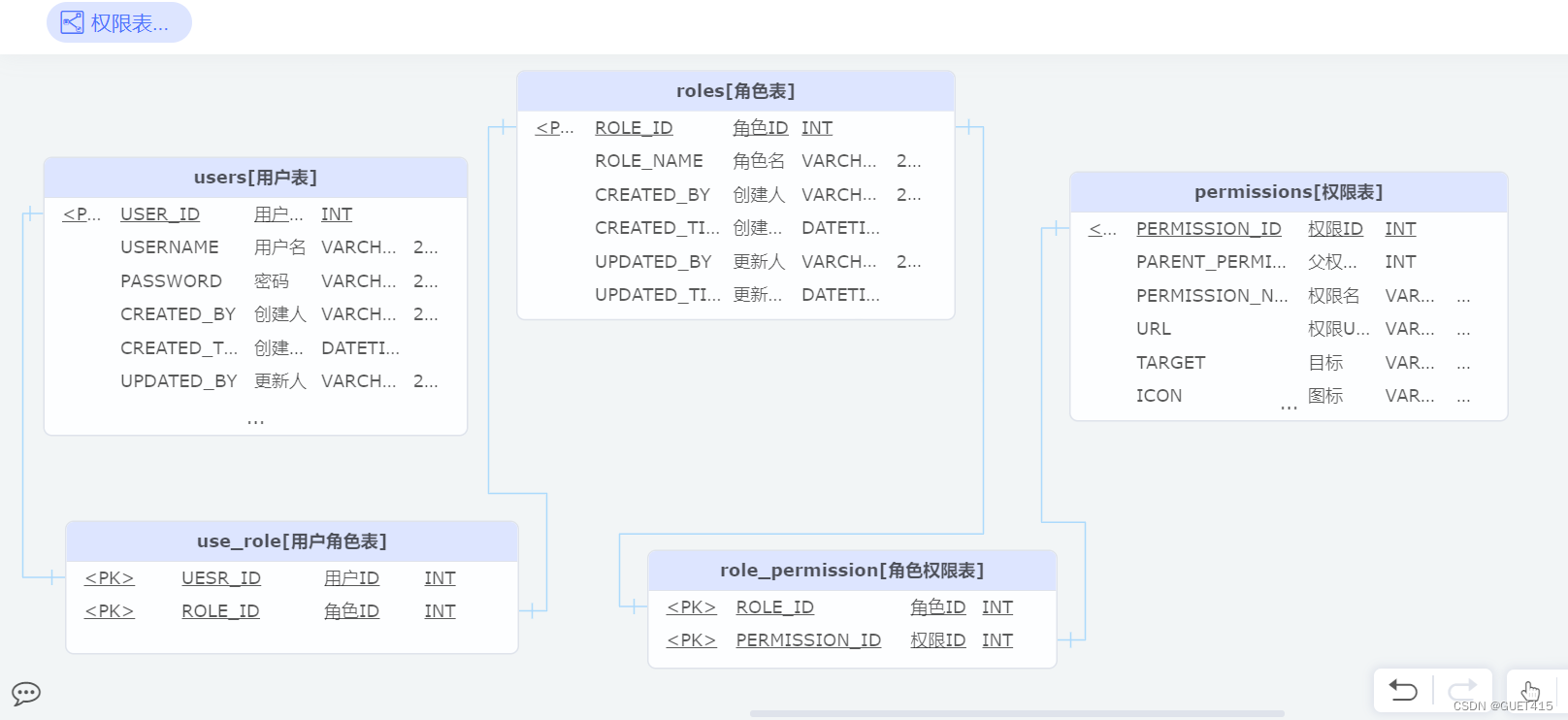1568x720 pixels.
Task: Select the users[用户表] table header
Action: (x=255, y=178)
